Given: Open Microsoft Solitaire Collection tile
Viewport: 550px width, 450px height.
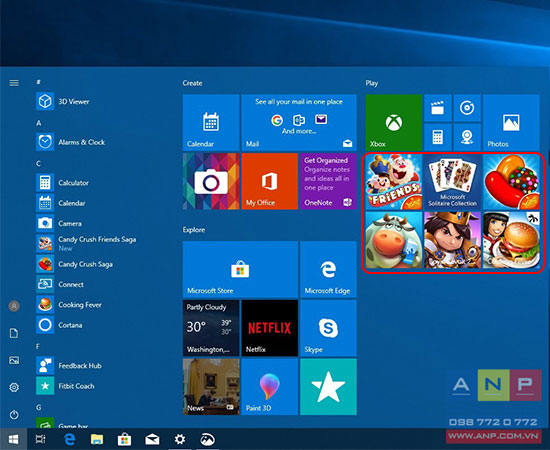Looking at the screenshot, I should click(452, 182).
